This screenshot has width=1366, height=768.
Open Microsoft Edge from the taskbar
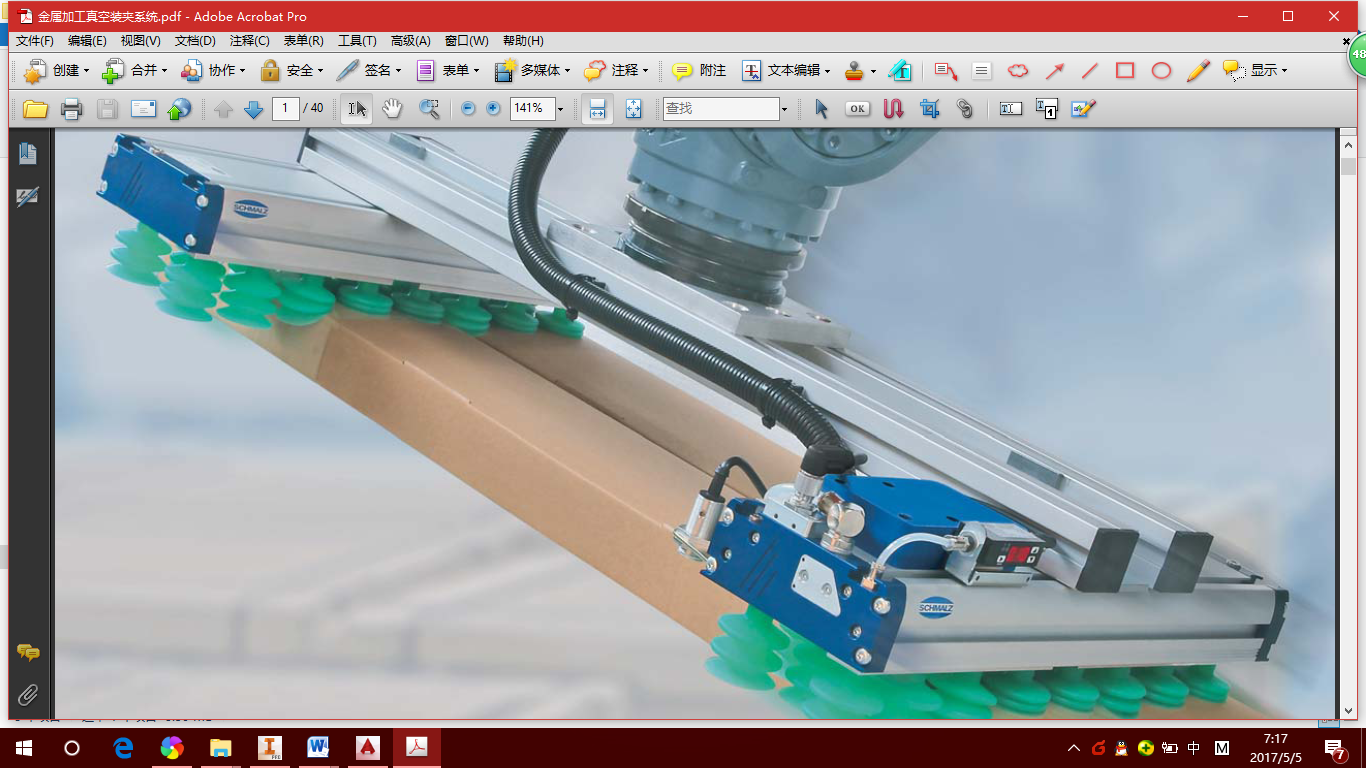[123, 748]
